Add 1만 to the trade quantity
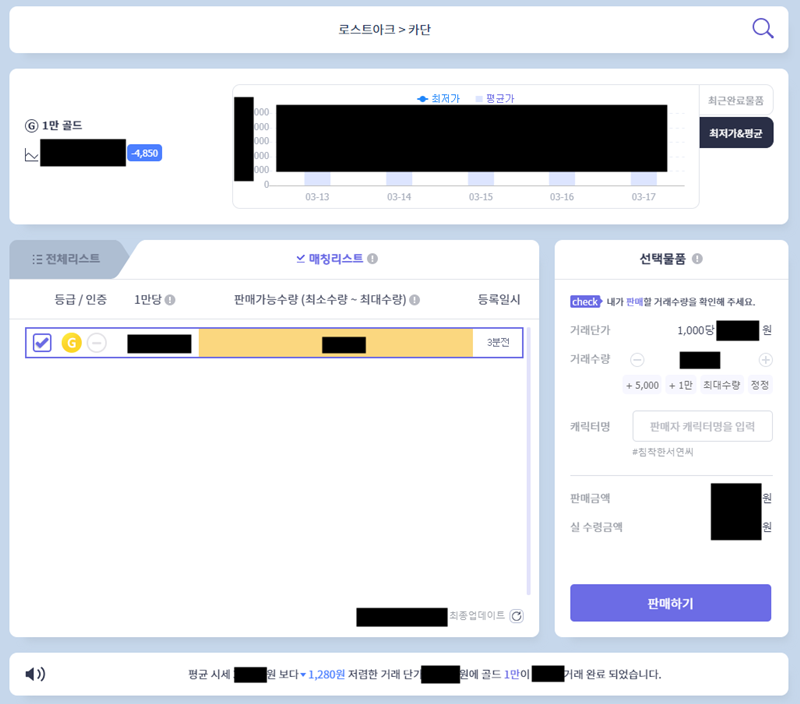The height and width of the screenshot is (704, 800). point(681,385)
